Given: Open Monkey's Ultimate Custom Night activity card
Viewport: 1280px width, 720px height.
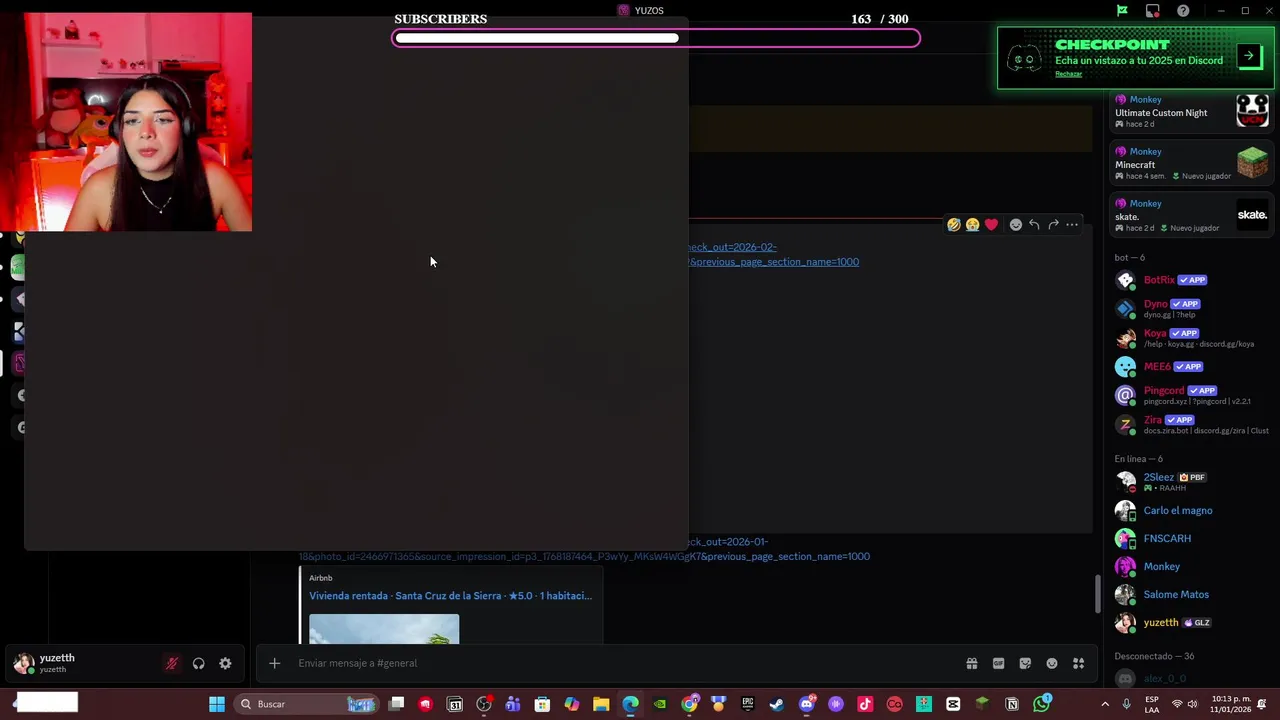Looking at the screenshot, I should pos(1192,111).
